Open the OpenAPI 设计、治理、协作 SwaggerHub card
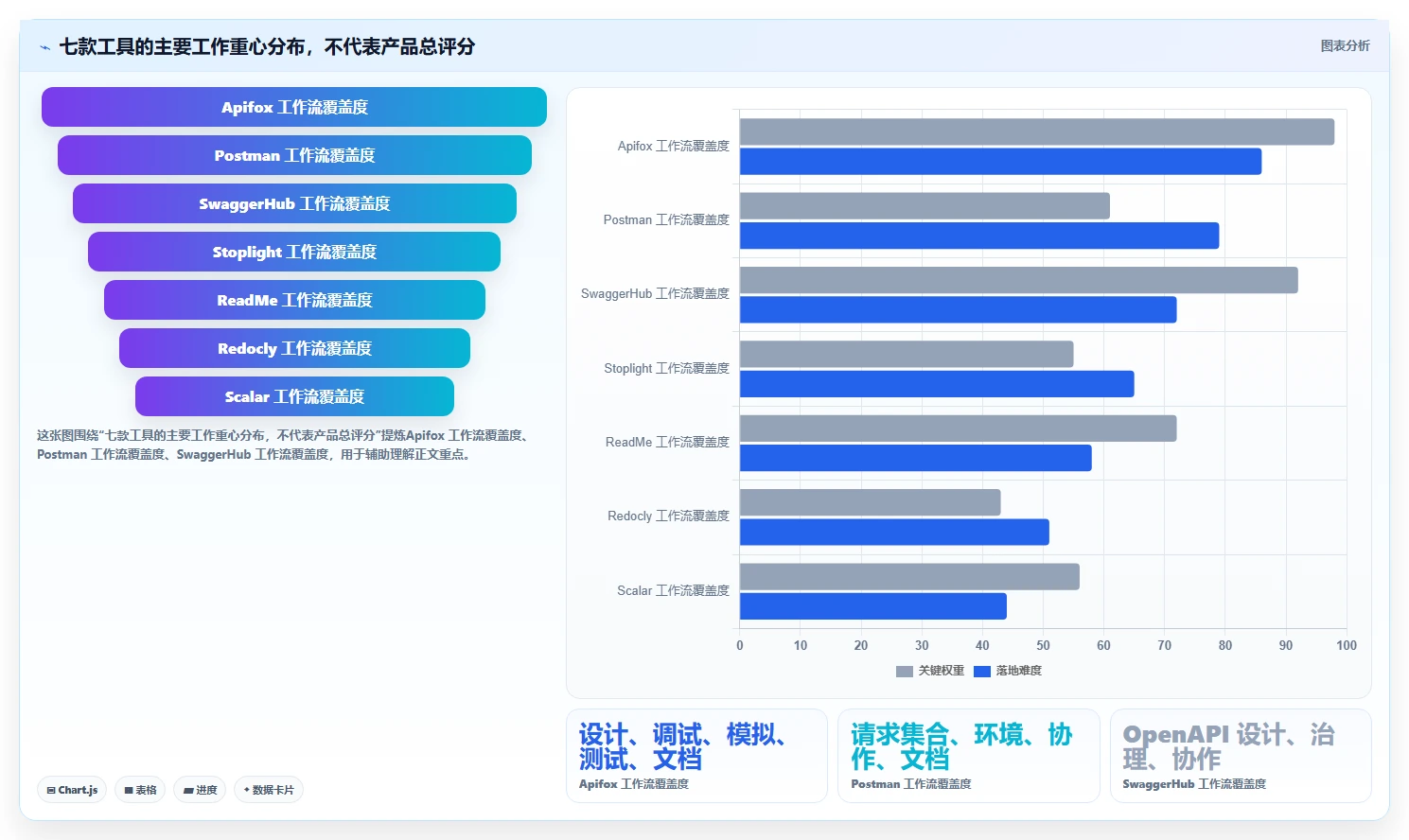 point(1241,756)
